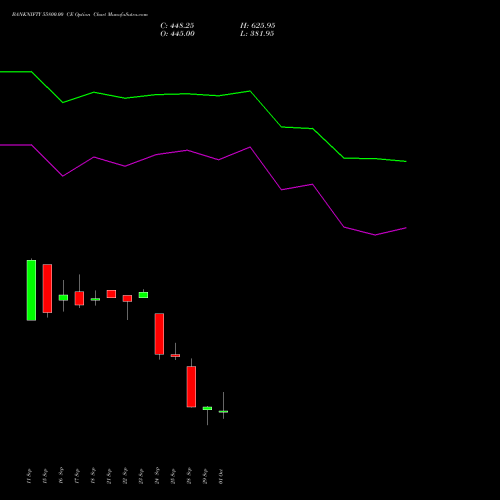
Task: Click the 25 Sep date label
Action: coord(173,476)
